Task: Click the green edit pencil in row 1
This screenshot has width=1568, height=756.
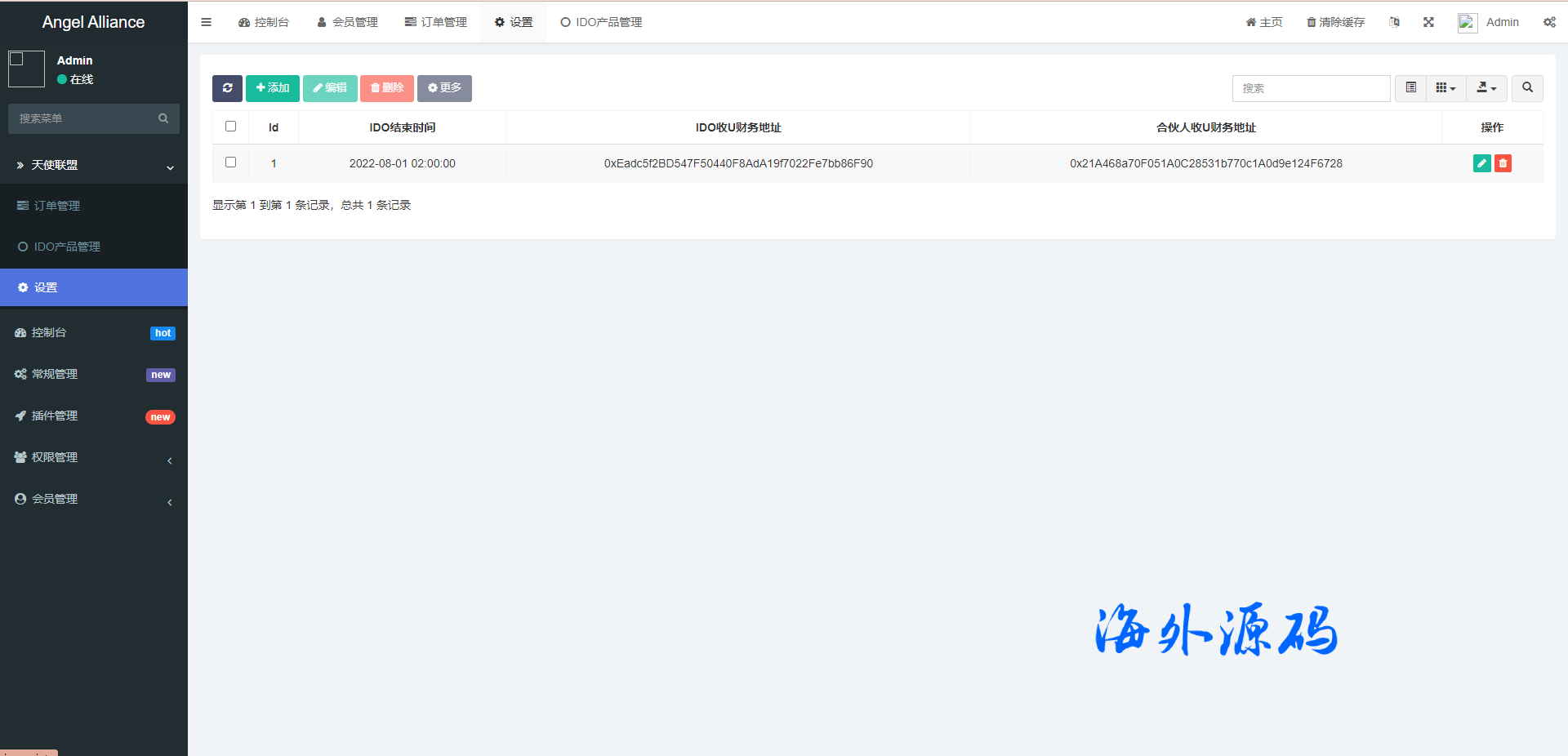Action: [1481, 163]
